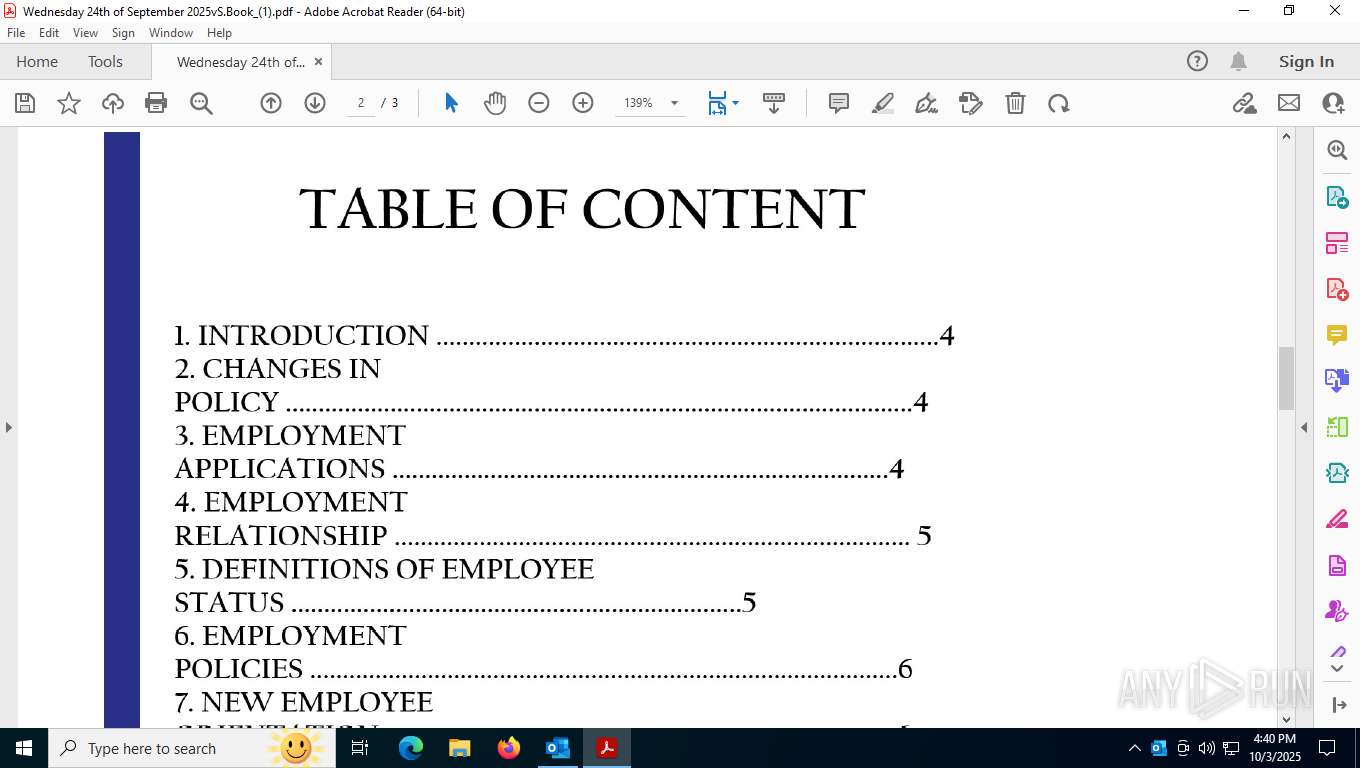
Task: Delete with the trash can icon
Action: click(1015, 103)
